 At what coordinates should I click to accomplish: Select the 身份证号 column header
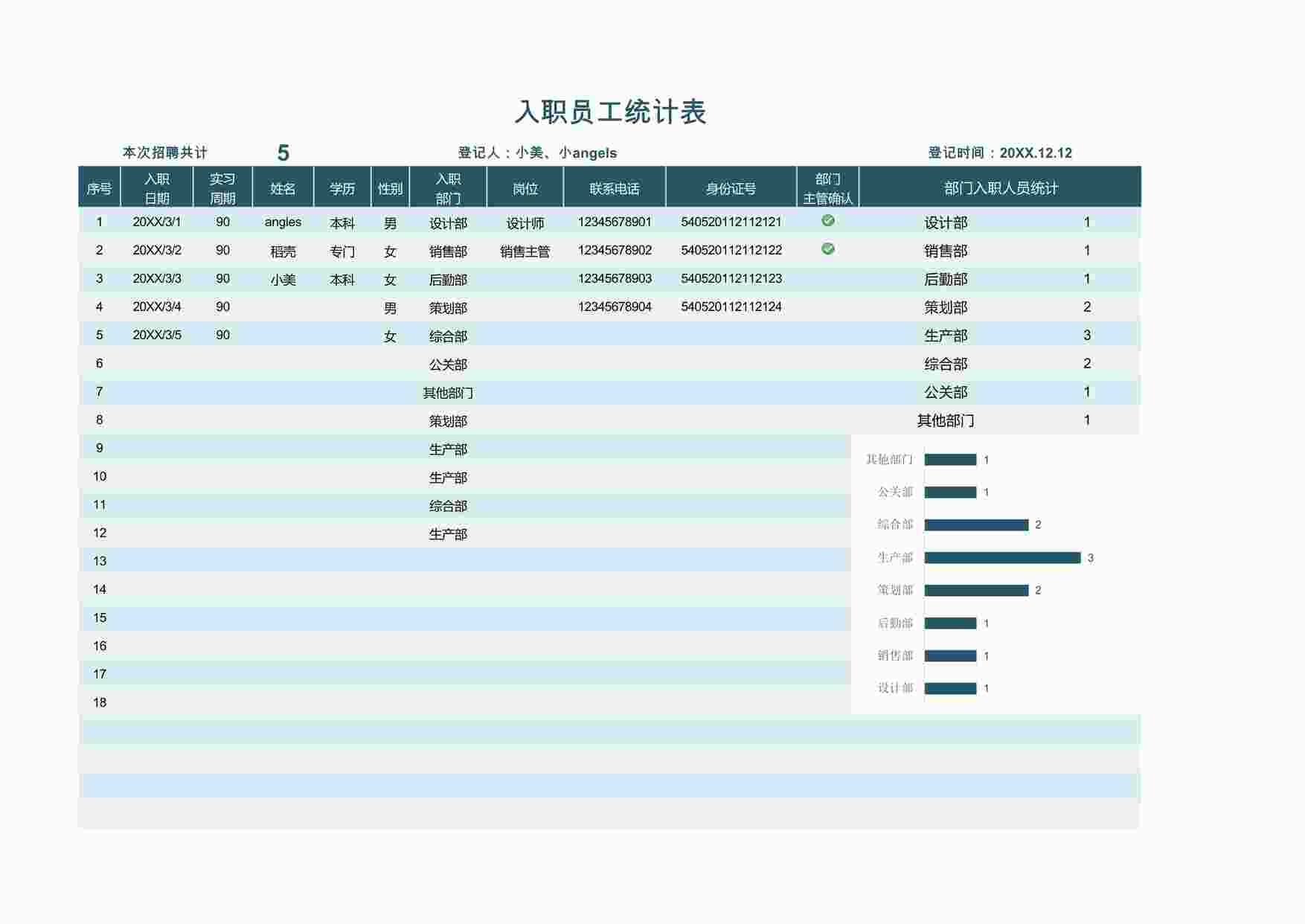click(731, 188)
